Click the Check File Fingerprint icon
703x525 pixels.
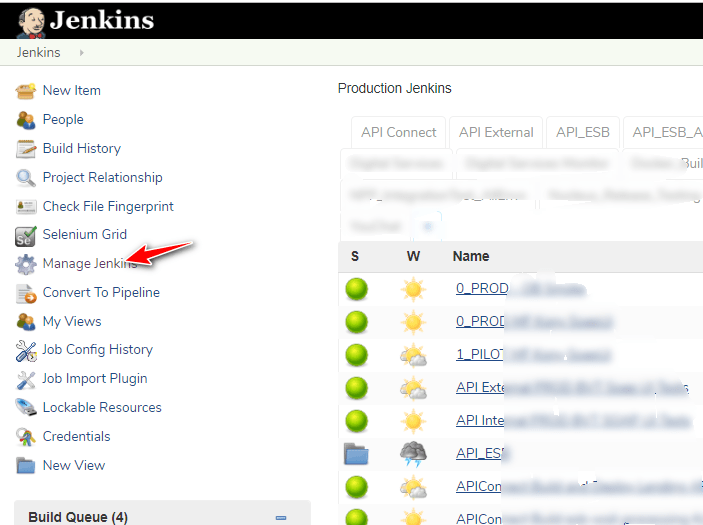[26, 207]
